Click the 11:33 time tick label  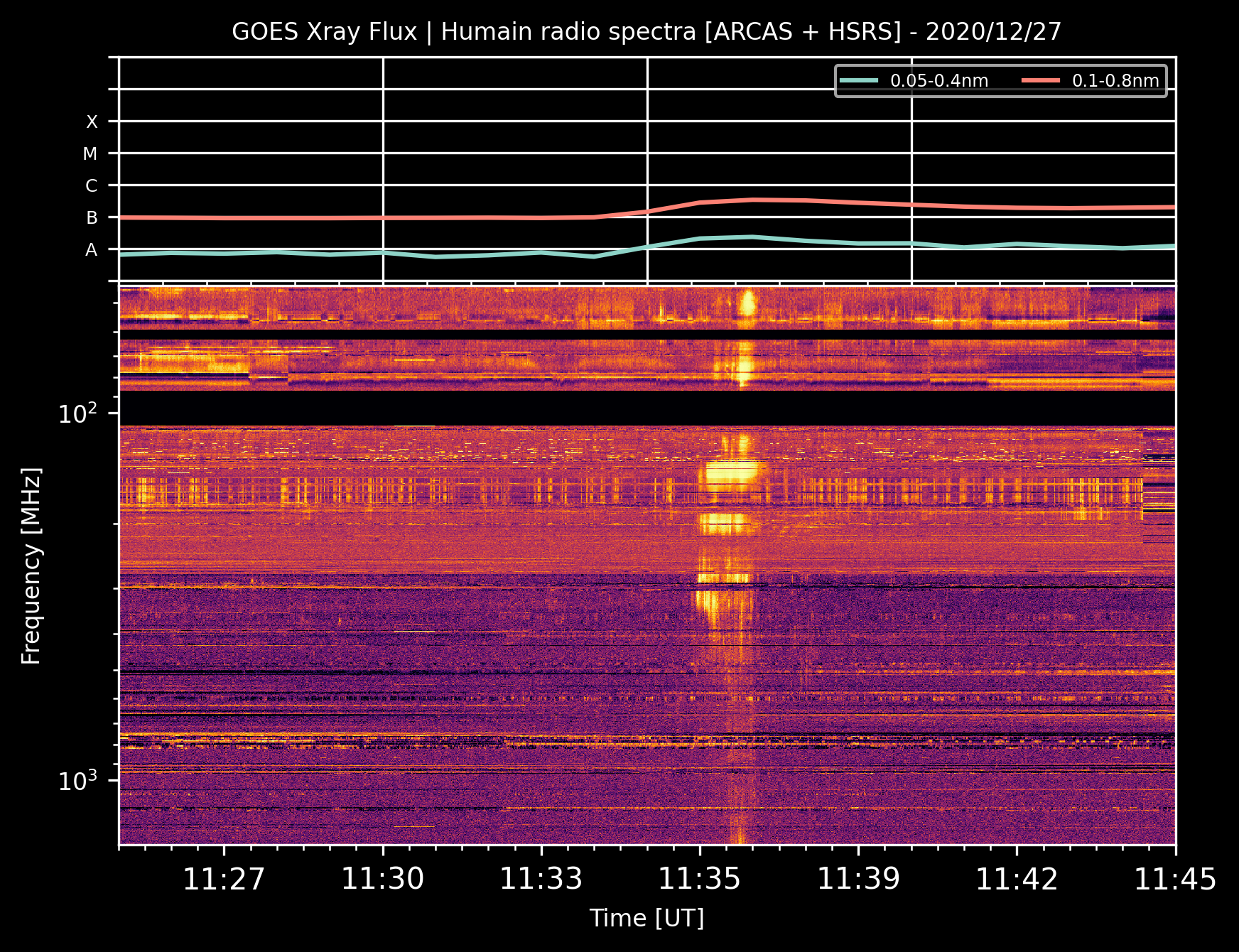pos(541,880)
